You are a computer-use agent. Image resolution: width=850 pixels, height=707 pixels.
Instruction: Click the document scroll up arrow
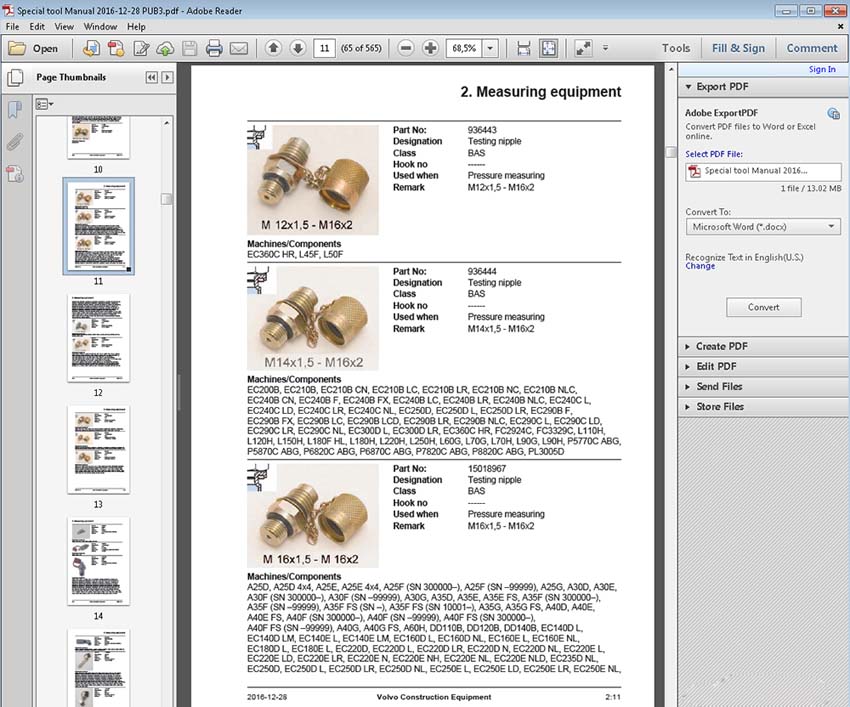pyautogui.click(x=671, y=69)
